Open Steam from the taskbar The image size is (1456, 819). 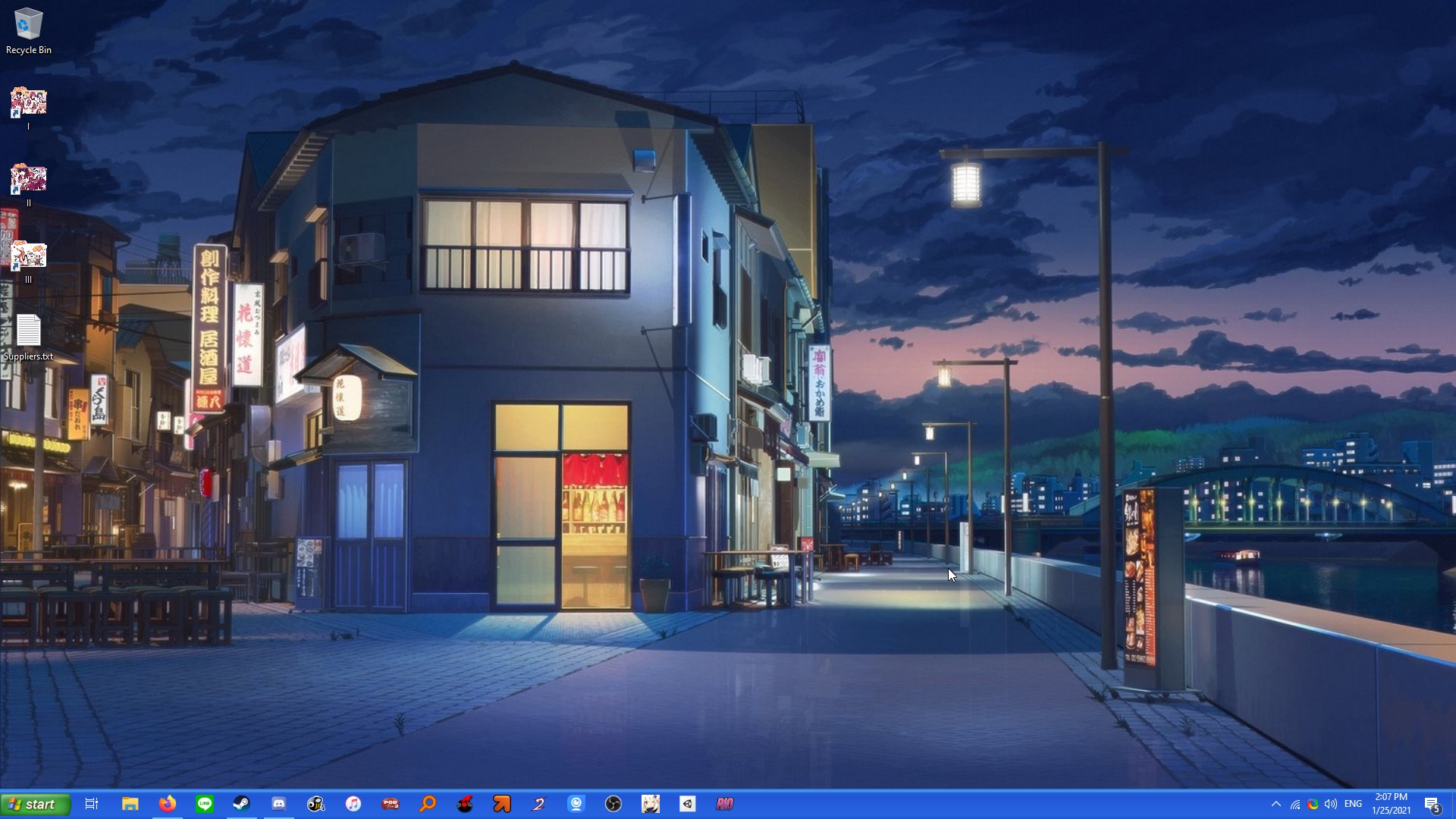[241, 804]
